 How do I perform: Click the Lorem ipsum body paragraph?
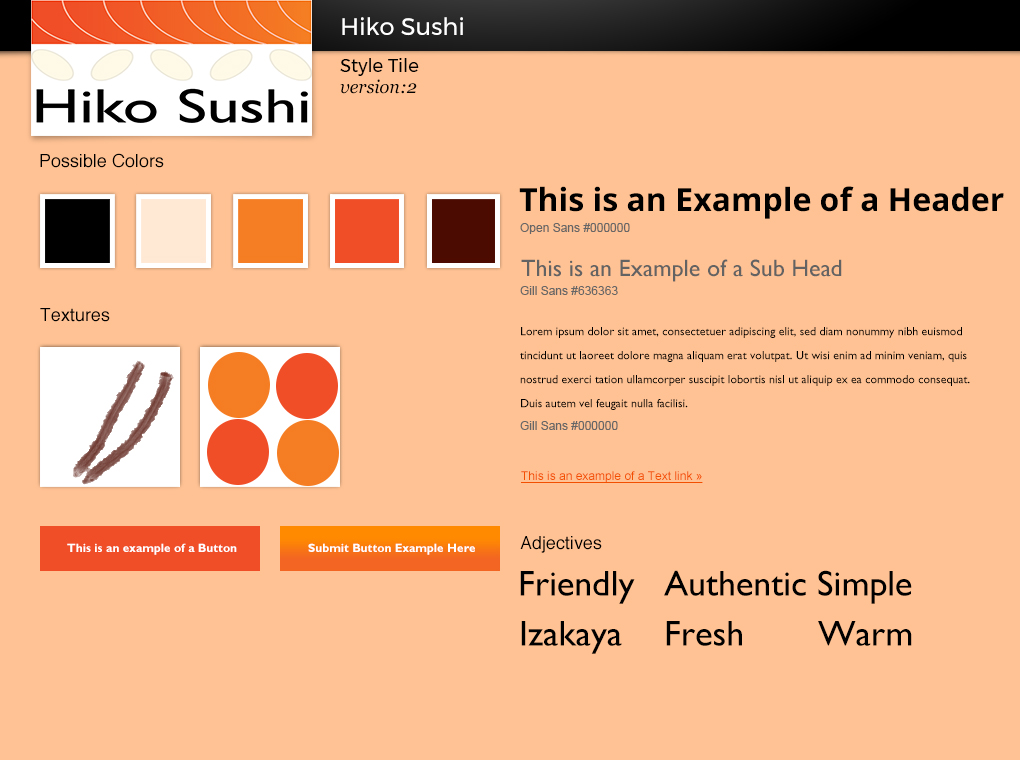(745, 367)
